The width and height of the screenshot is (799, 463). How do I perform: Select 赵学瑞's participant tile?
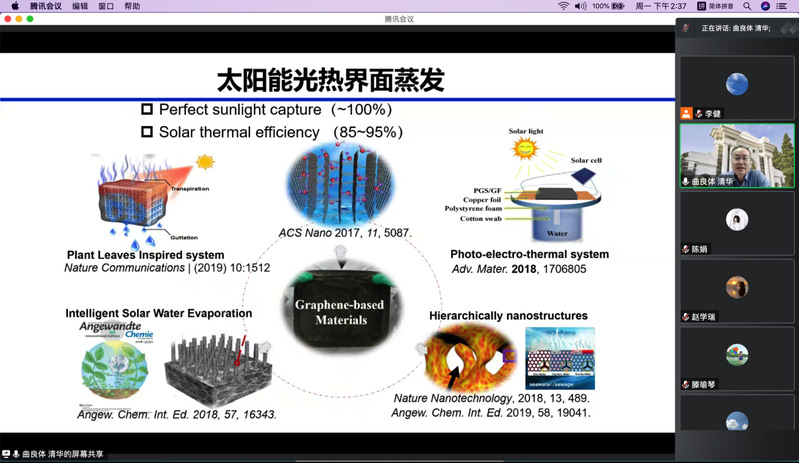(737, 291)
